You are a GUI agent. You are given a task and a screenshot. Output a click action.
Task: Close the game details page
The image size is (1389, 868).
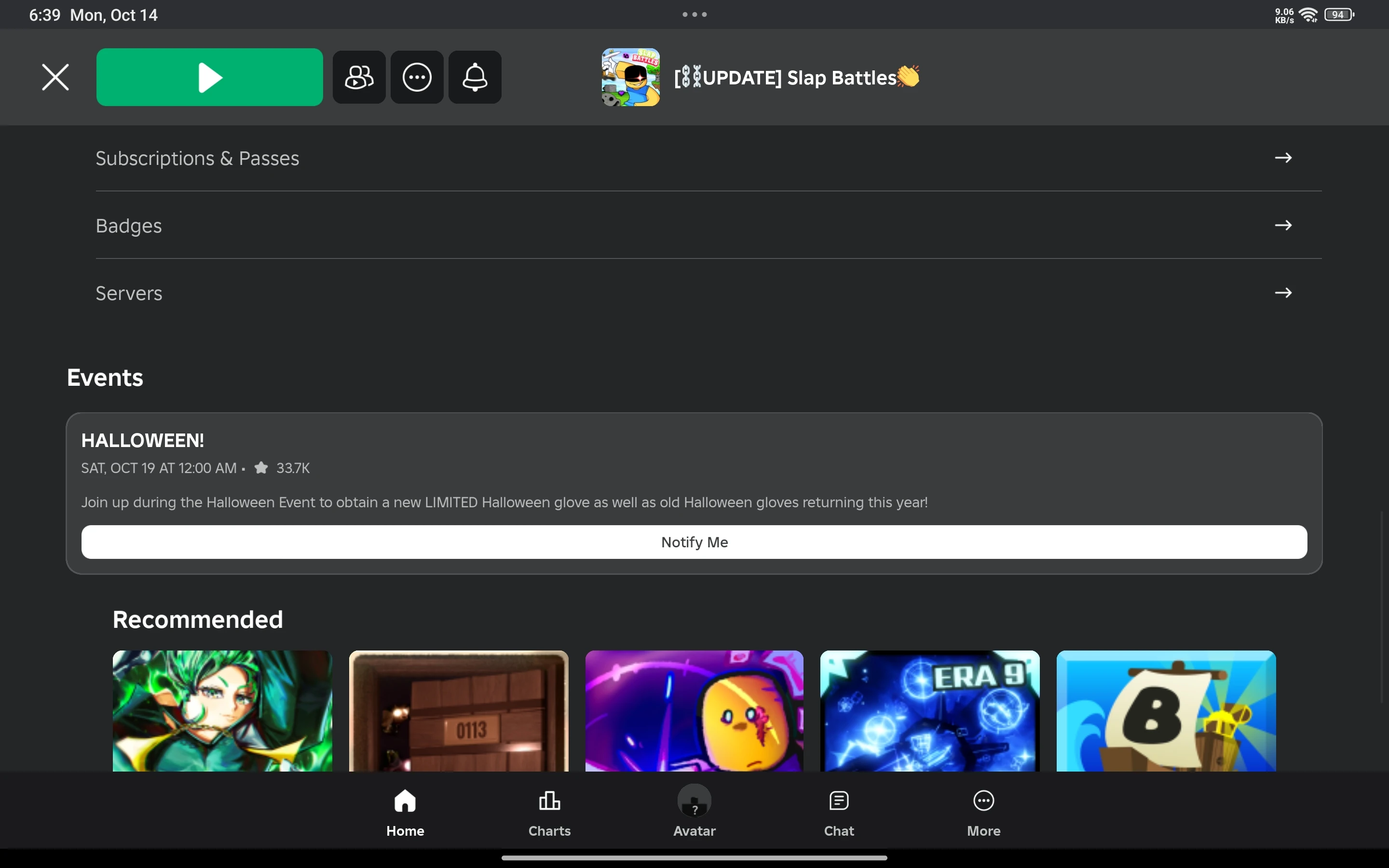coord(55,77)
